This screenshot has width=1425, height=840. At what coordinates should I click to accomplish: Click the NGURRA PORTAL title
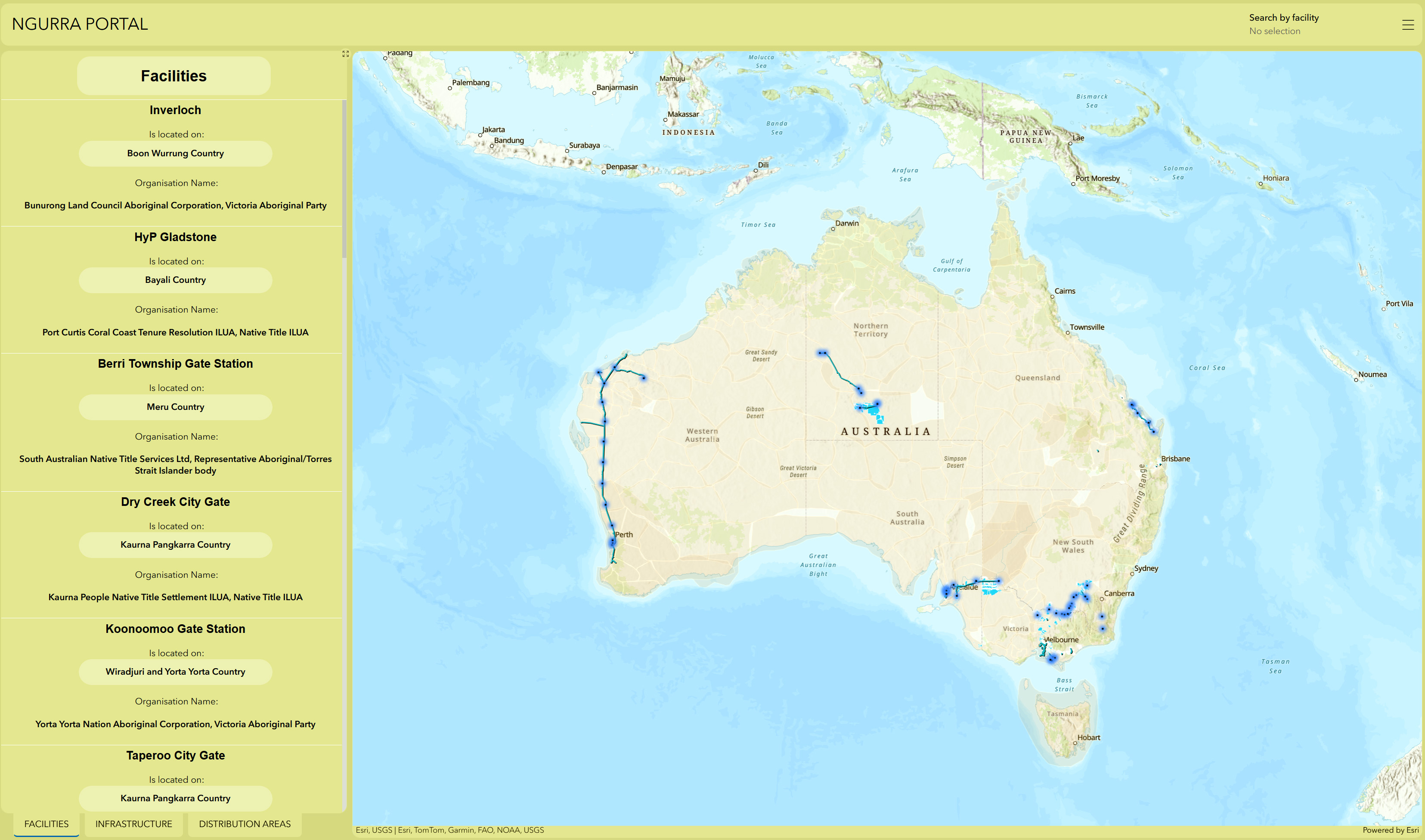[80, 25]
